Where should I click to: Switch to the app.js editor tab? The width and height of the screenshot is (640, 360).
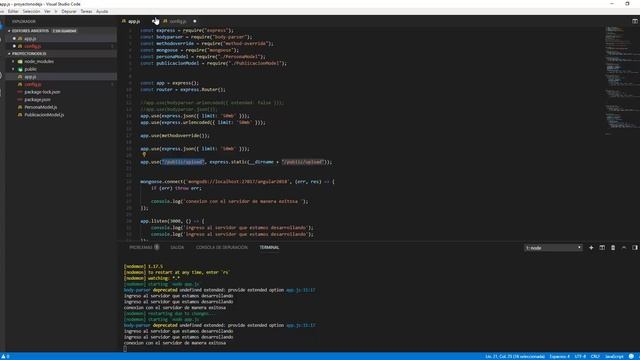click(x=134, y=21)
